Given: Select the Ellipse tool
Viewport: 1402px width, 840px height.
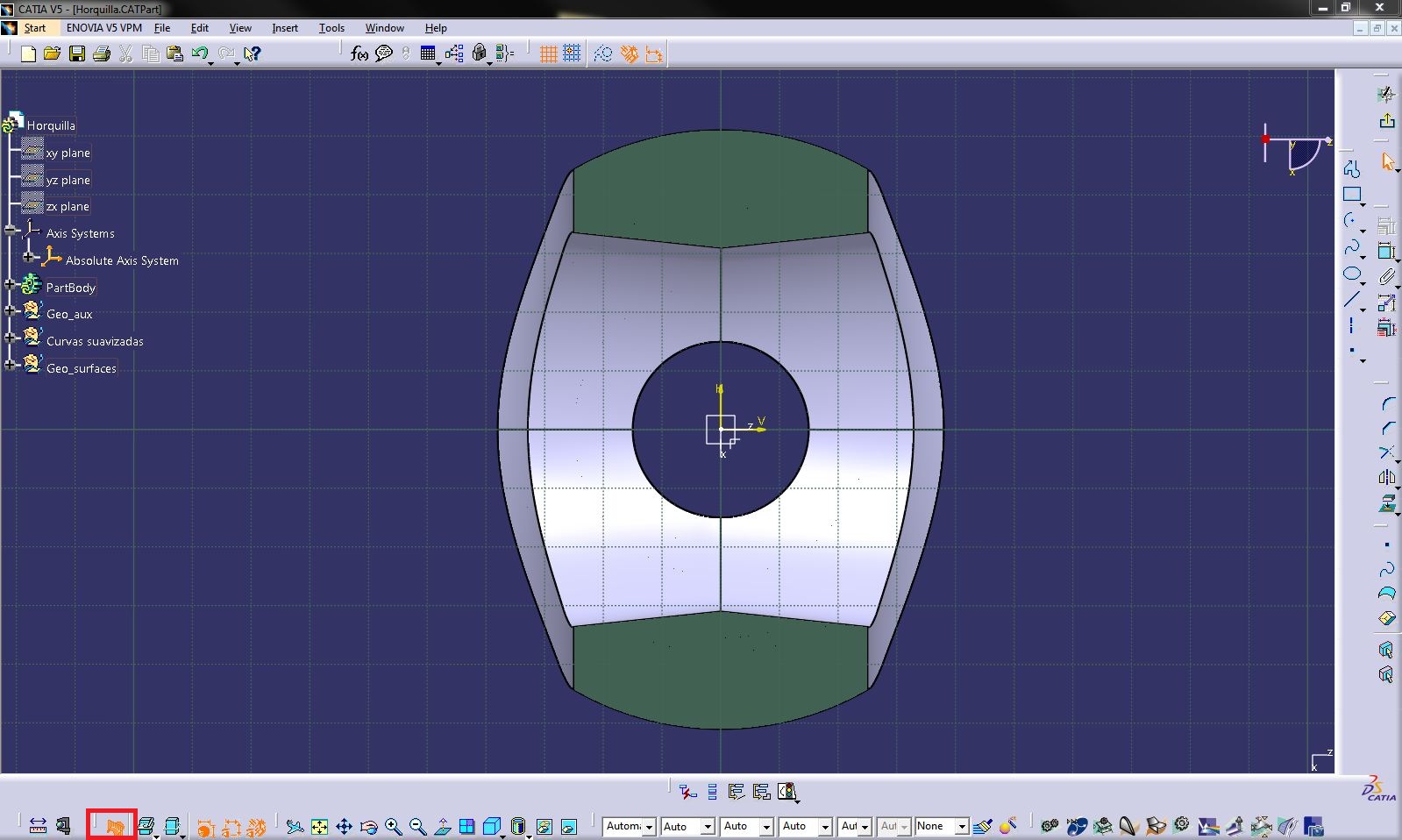Looking at the screenshot, I should 1352,274.
